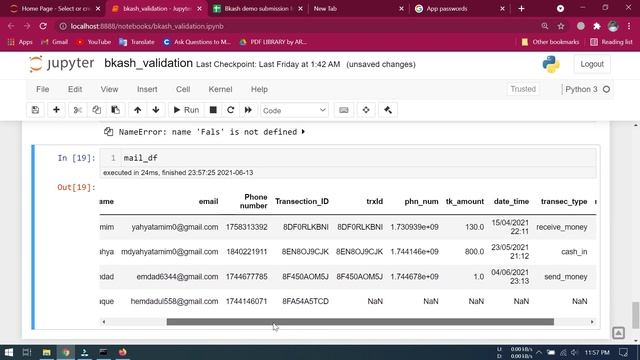
Task: Restart and run all cells icon
Action: 248,110
